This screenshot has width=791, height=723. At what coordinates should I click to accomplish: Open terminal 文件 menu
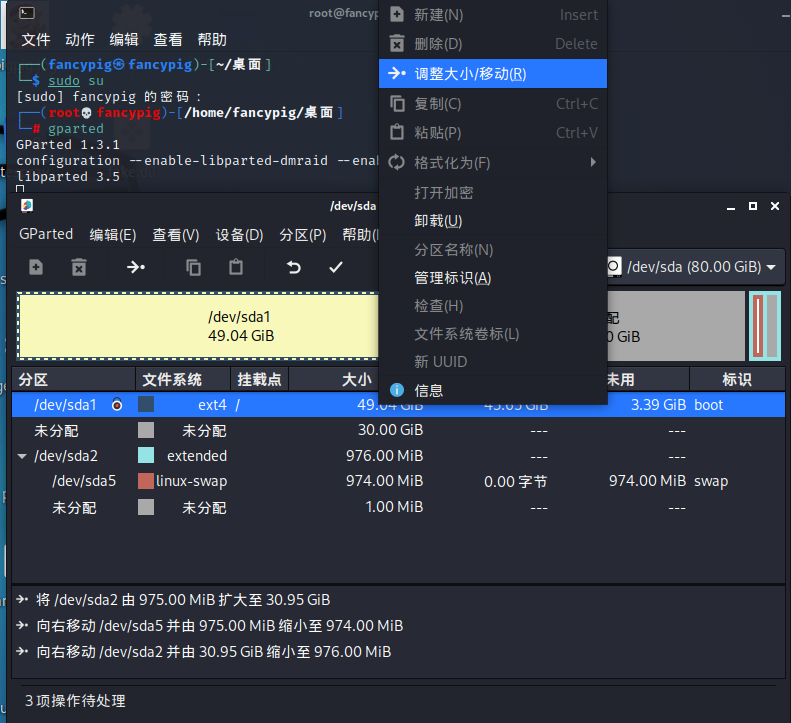[36, 39]
